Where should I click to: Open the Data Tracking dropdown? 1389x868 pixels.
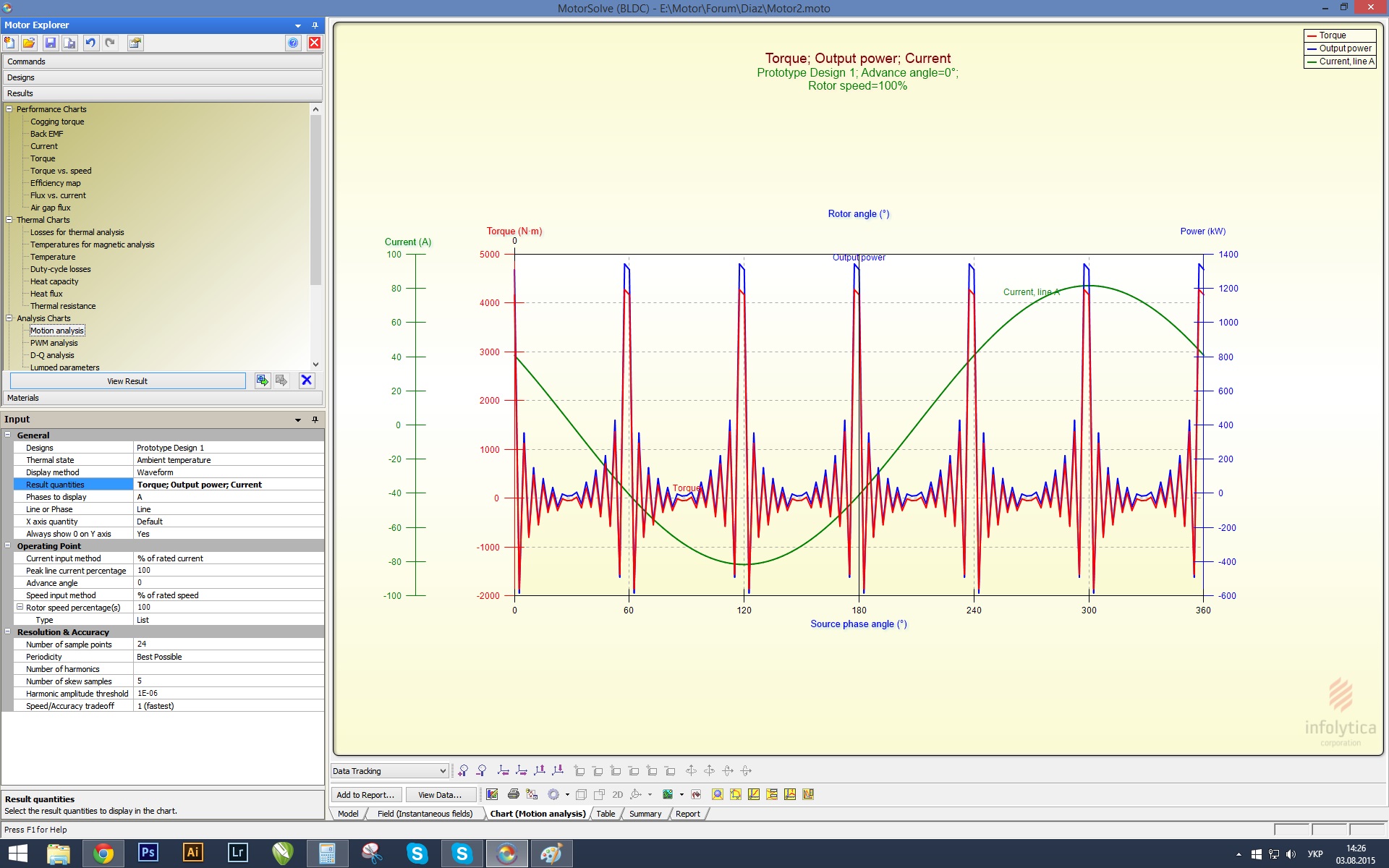pos(443,771)
